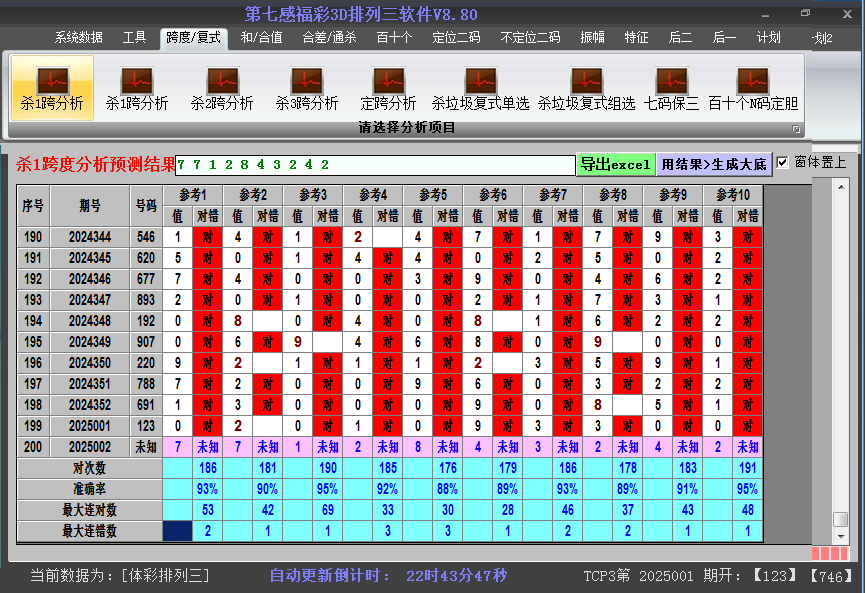Click the vertical scrollbar thumb
Viewport: 865px width, 593px height.
pos(841,520)
